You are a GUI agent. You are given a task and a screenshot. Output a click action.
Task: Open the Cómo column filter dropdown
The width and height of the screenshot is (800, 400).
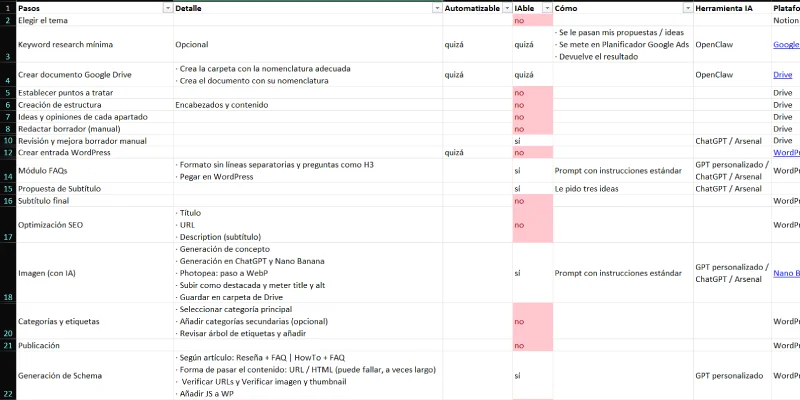pyautogui.click(x=688, y=9)
